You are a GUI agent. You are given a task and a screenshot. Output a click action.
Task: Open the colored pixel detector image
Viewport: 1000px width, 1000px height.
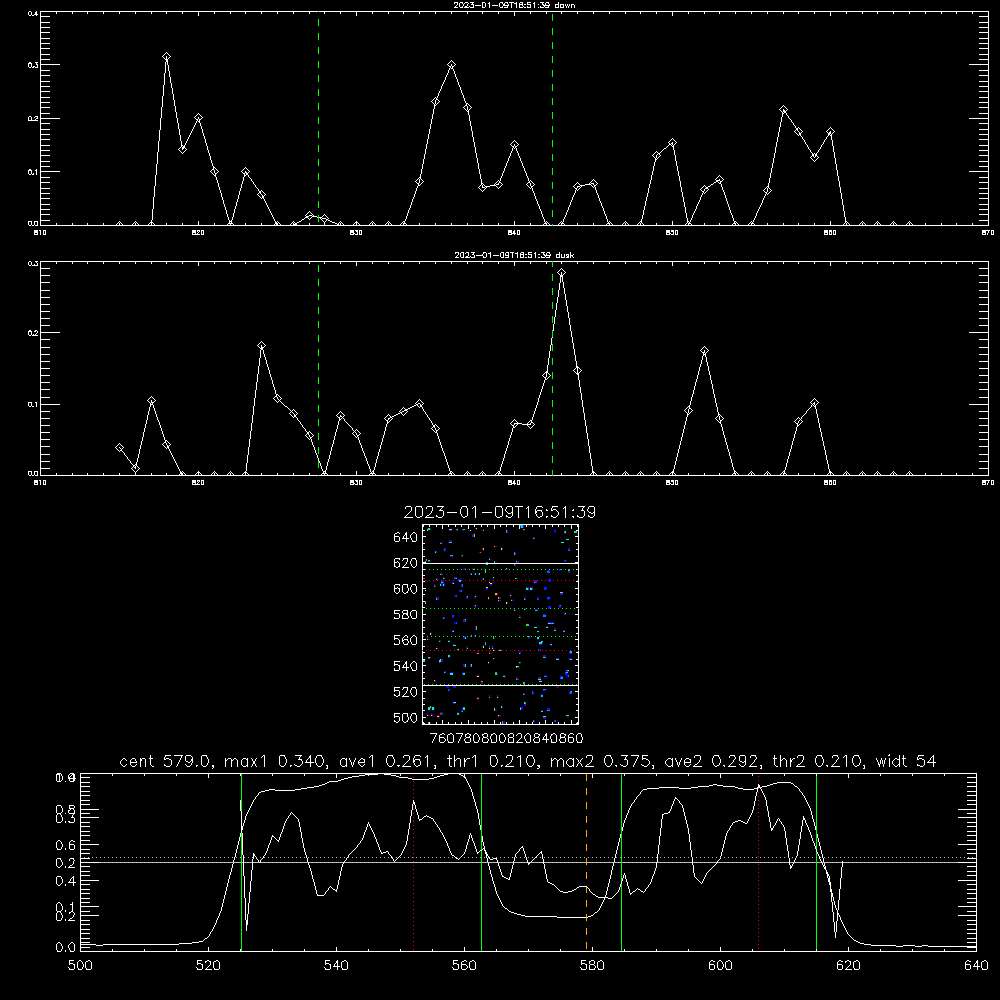coord(500,624)
